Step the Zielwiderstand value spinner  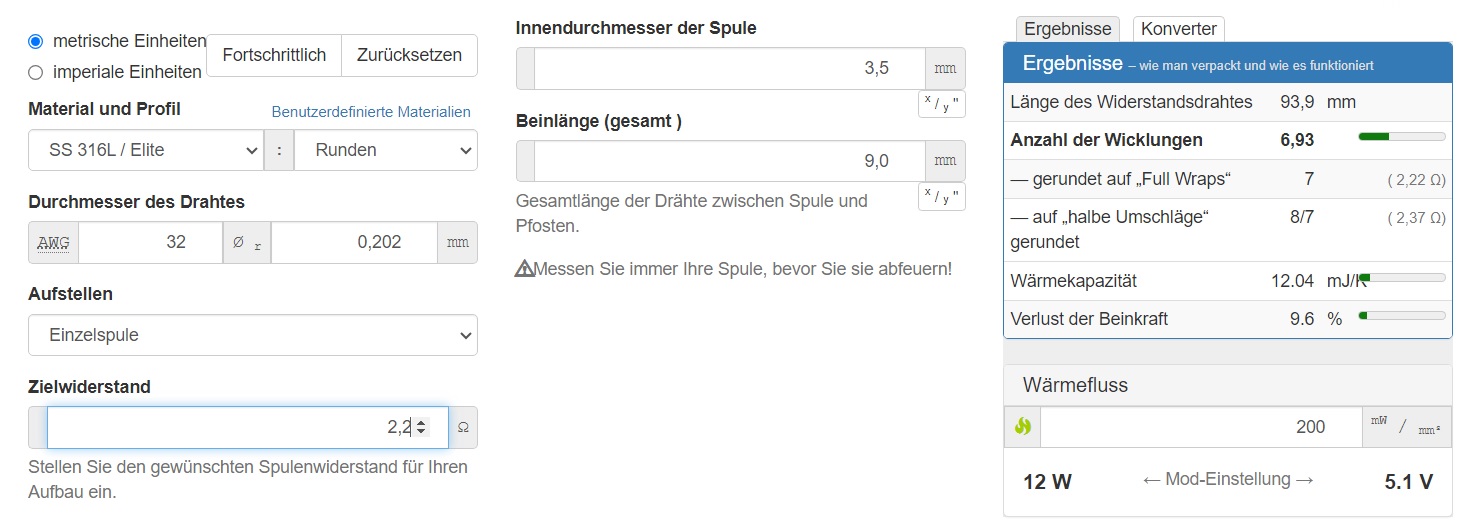[x=422, y=427]
